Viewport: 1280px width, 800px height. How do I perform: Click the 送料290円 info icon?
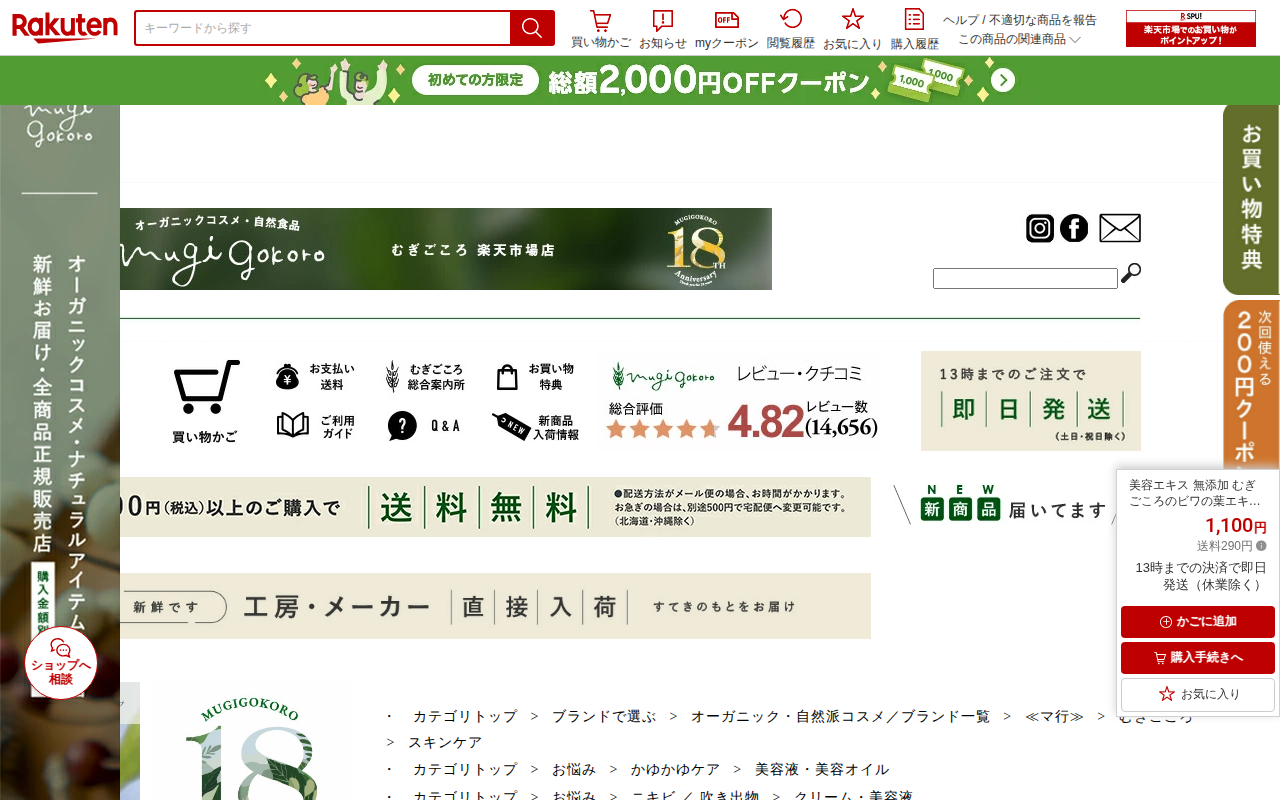click(x=1261, y=546)
